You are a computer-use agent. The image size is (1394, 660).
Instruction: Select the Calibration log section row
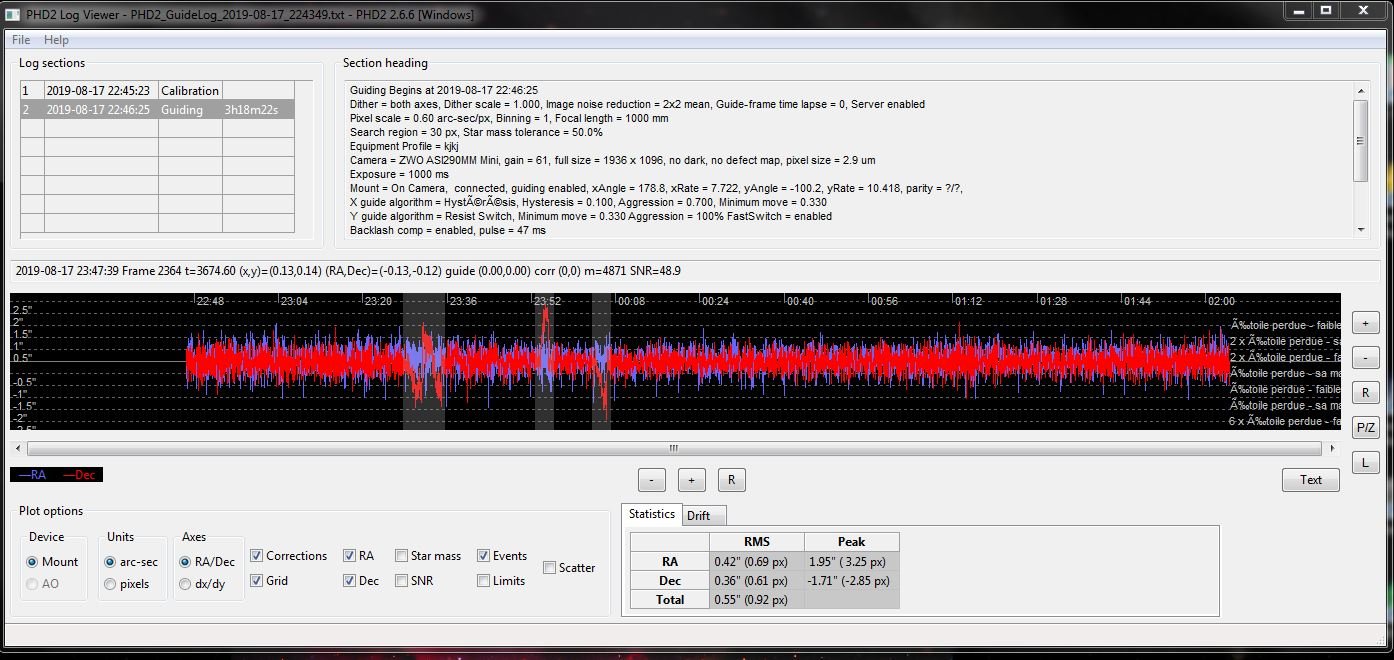click(158, 90)
